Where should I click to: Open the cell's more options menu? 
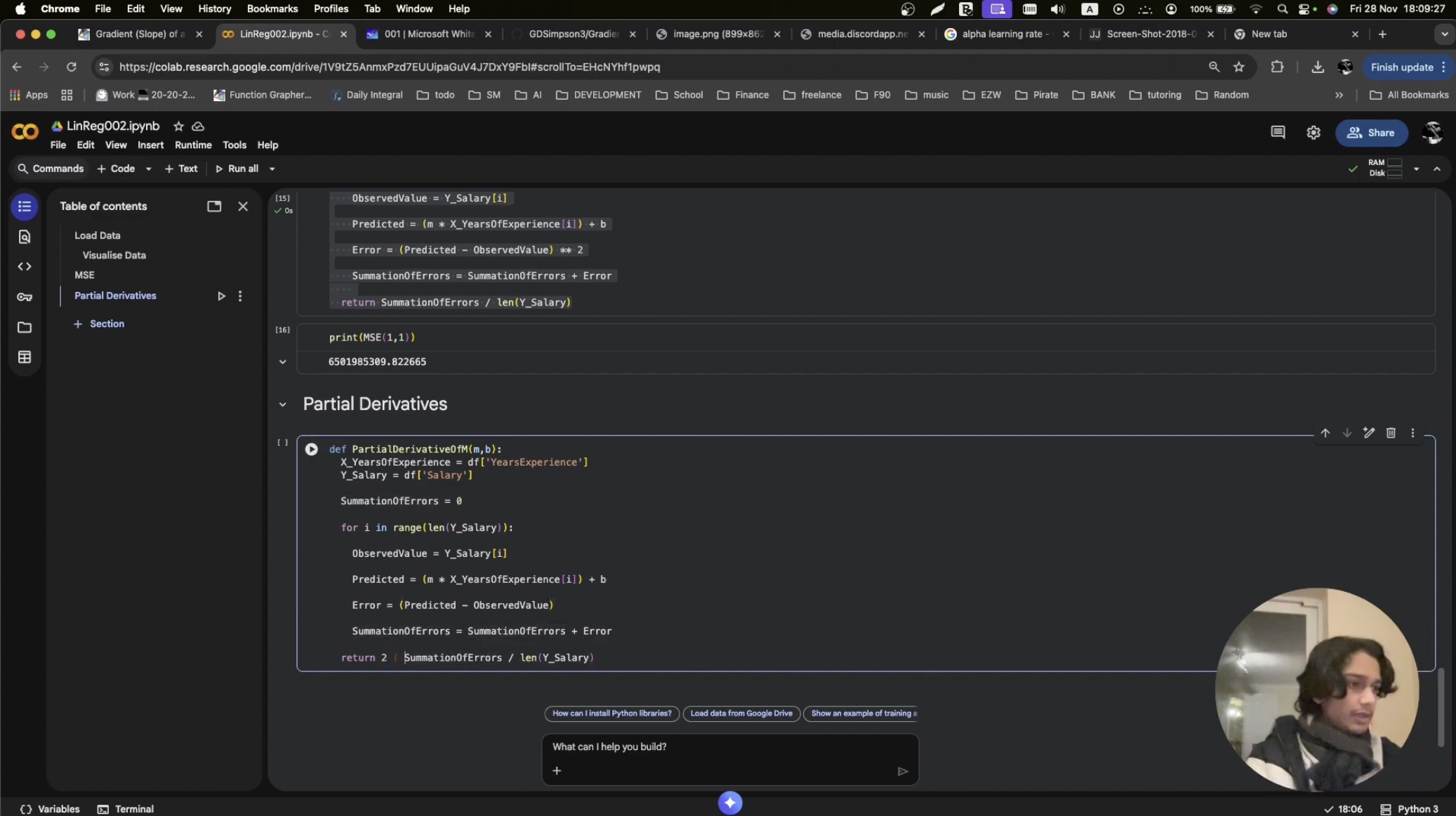(1412, 433)
